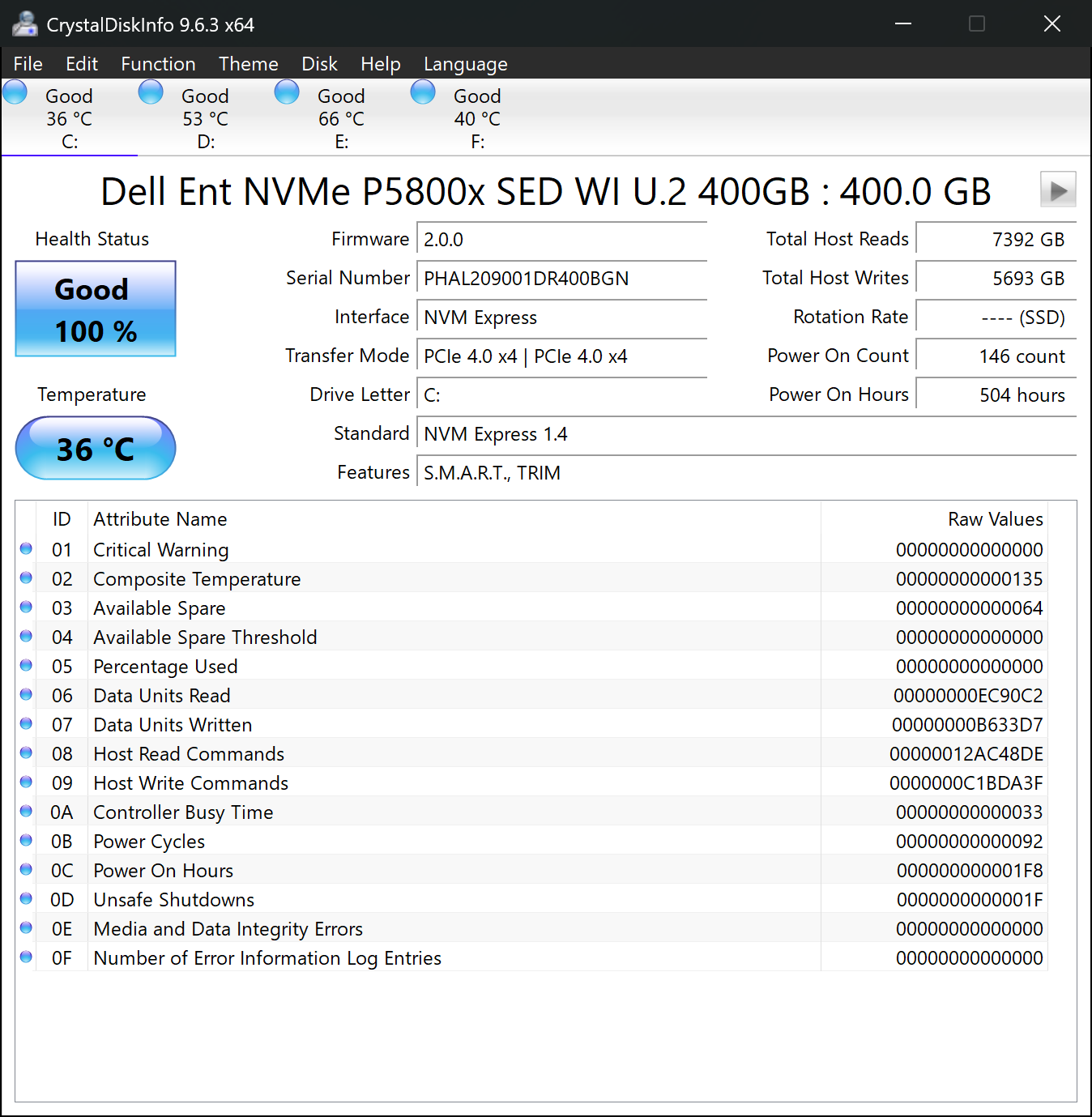This screenshot has width=1092, height=1117.
Task: Click the Firmware value field
Action: click(x=561, y=240)
